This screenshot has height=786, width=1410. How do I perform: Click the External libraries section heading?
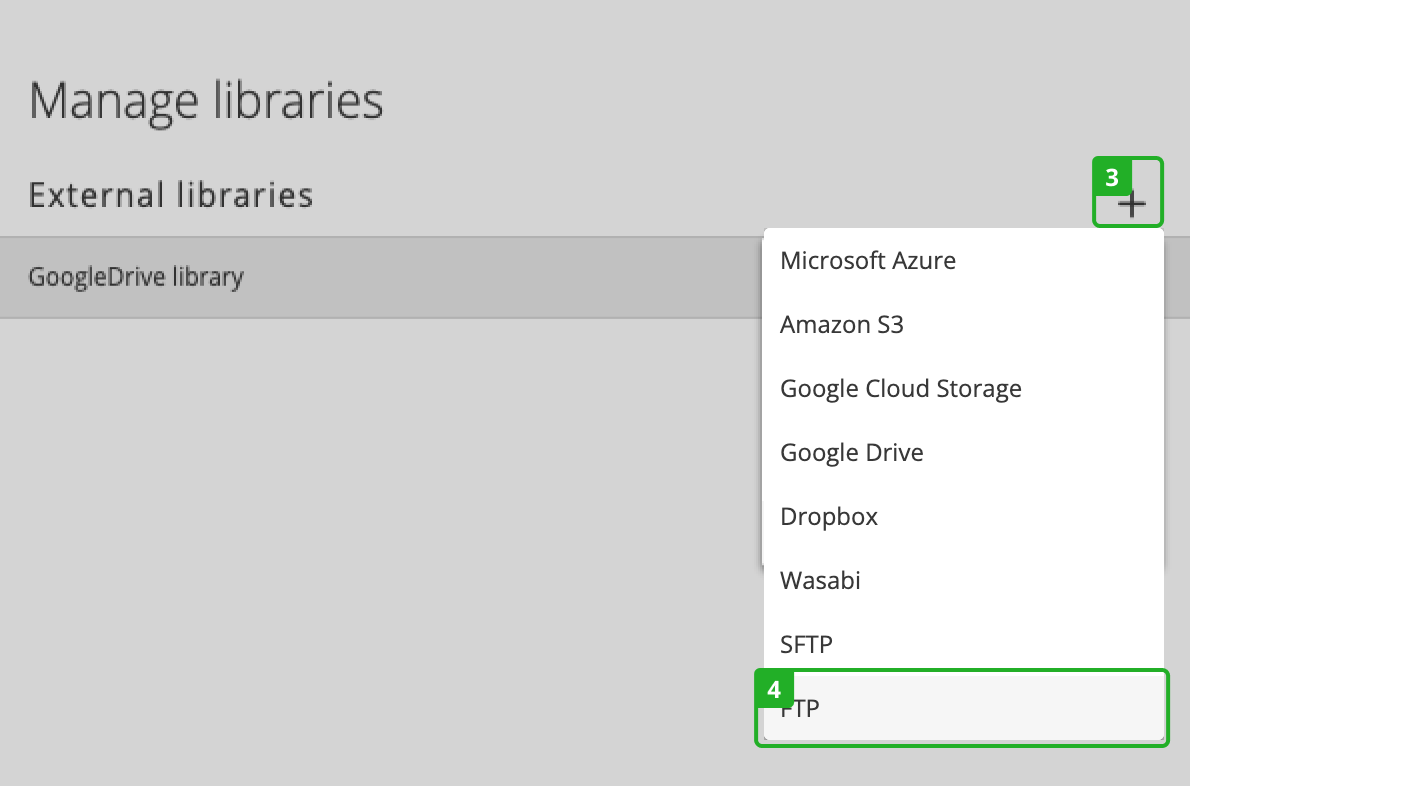(x=171, y=195)
